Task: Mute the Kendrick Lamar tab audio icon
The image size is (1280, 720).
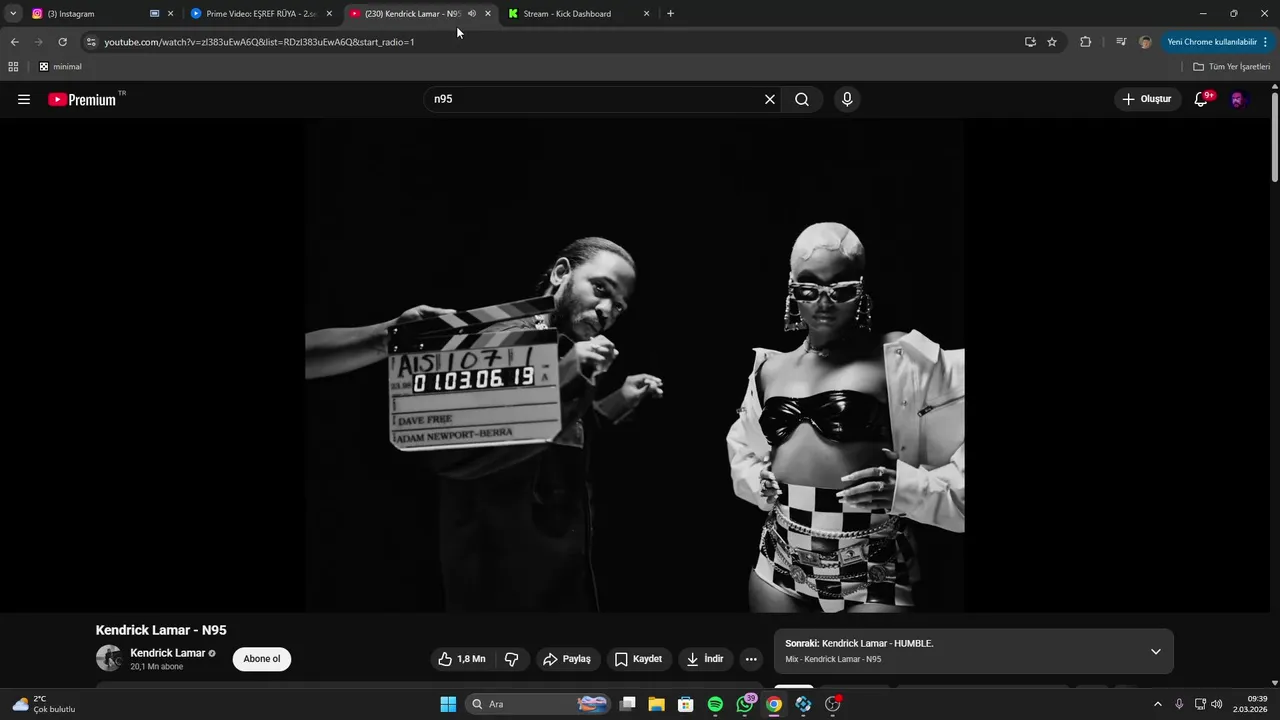Action: click(x=472, y=14)
